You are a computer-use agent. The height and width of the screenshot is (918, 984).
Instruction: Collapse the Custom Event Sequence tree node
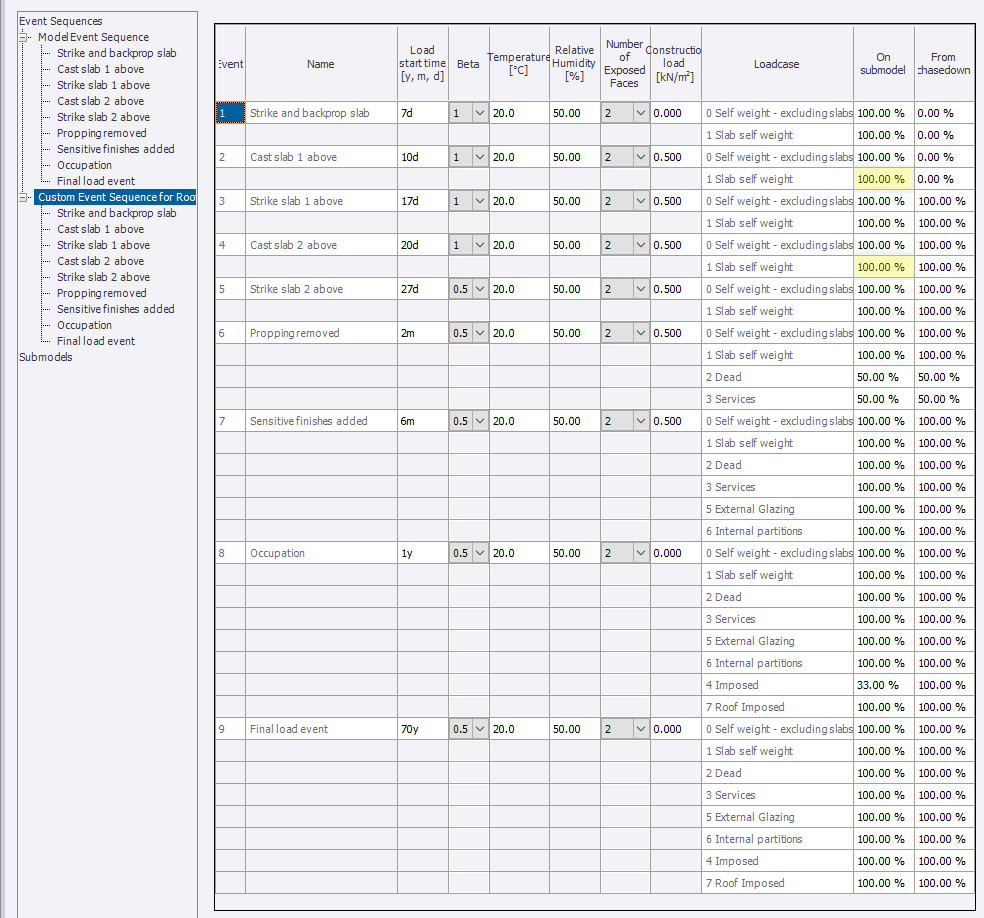pyautogui.click(x=25, y=197)
